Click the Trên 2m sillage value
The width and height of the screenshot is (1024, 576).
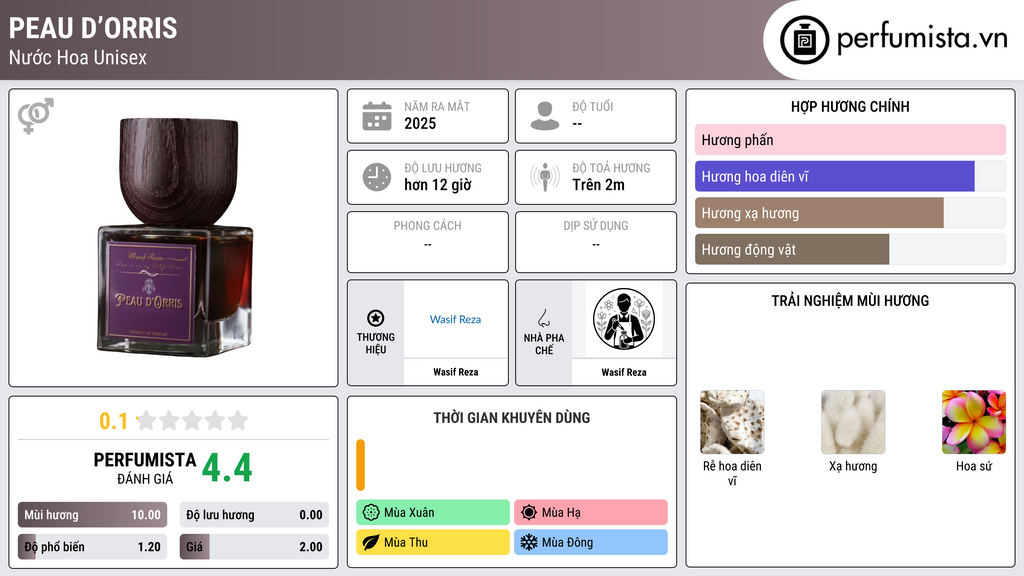[598, 185]
